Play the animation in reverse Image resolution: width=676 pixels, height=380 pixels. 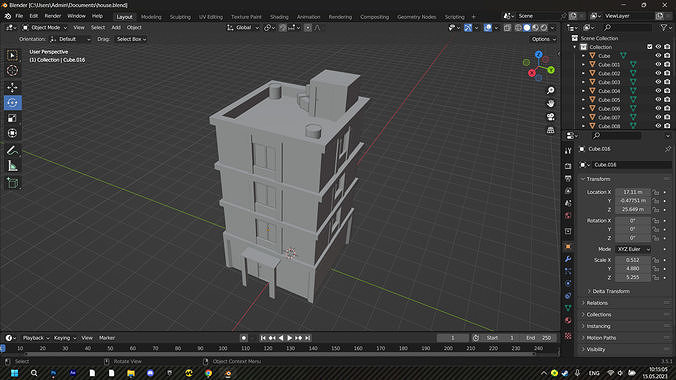coord(281,338)
